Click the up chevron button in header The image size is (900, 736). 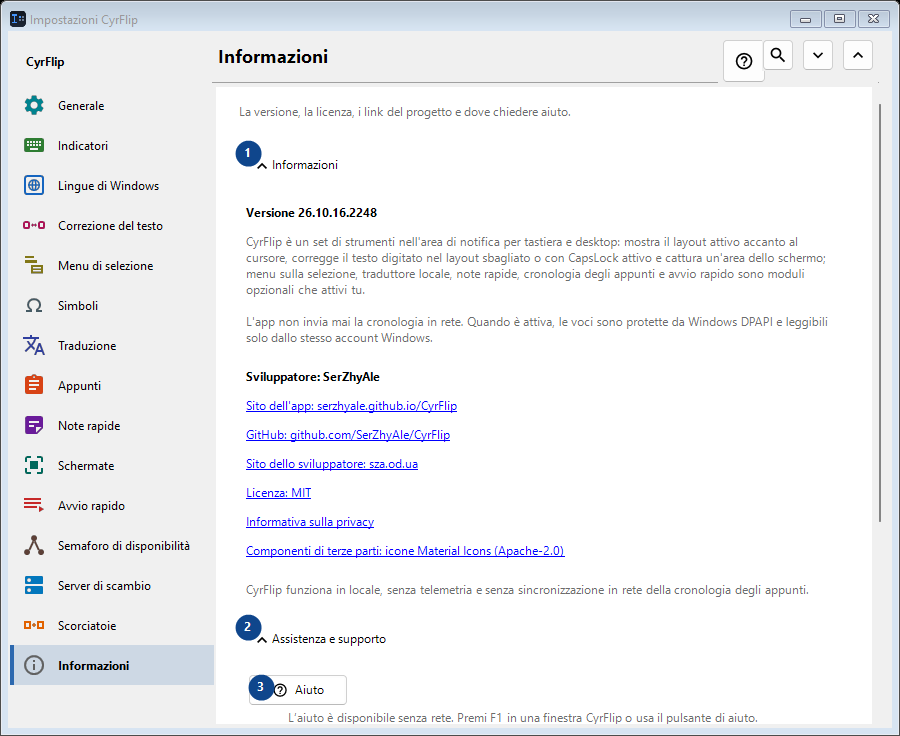858,55
